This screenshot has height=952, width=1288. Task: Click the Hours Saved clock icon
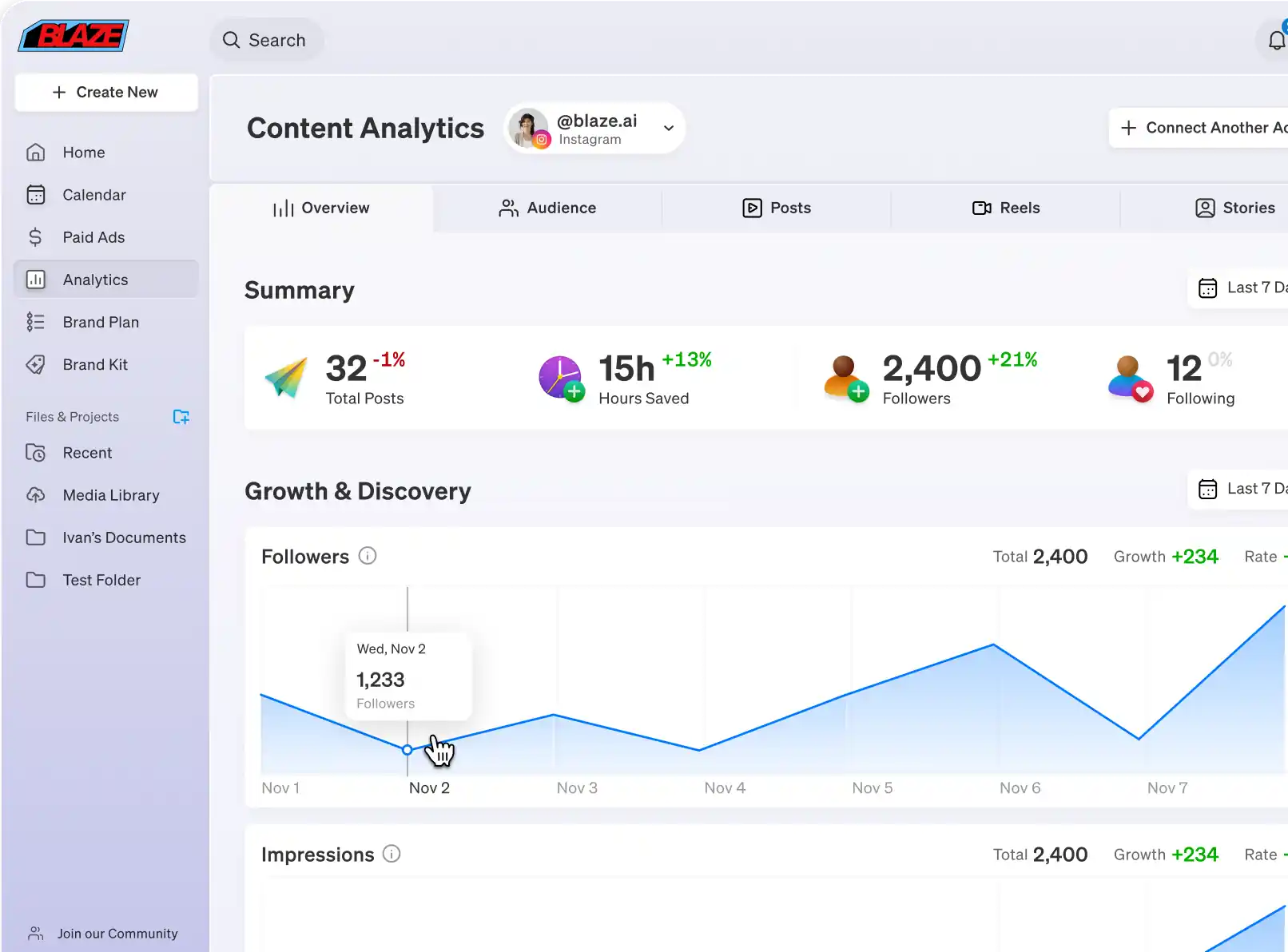[x=561, y=379]
